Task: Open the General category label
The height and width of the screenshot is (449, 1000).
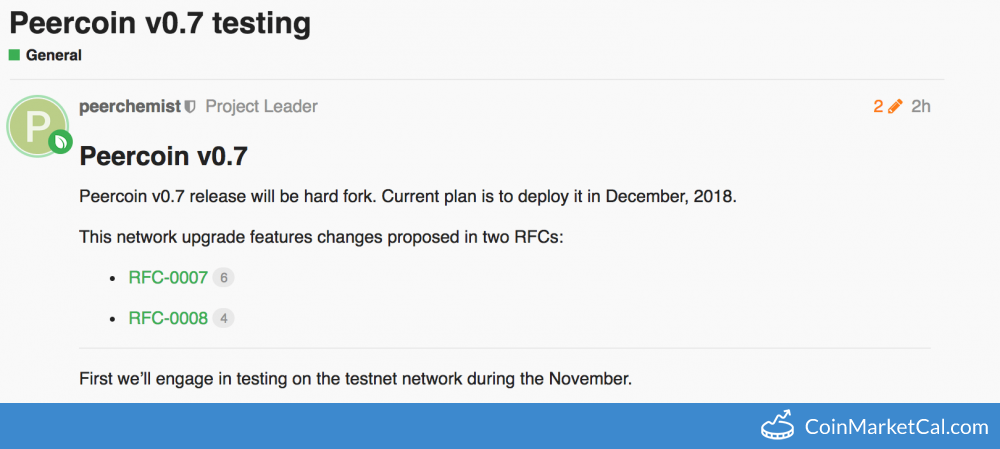Action: tap(54, 55)
